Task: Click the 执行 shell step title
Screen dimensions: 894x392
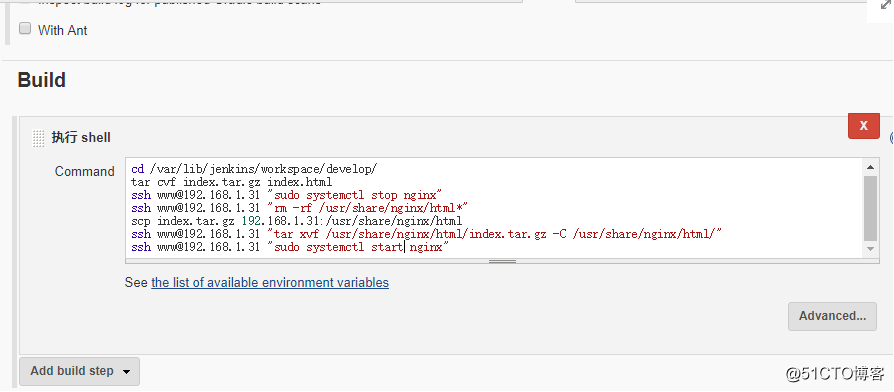Action: pyautogui.click(x=81, y=137)
